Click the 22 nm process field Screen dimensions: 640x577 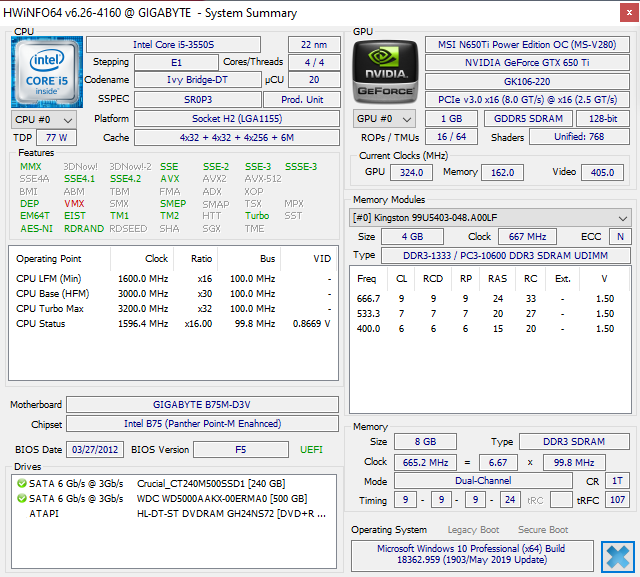[314, 44]
